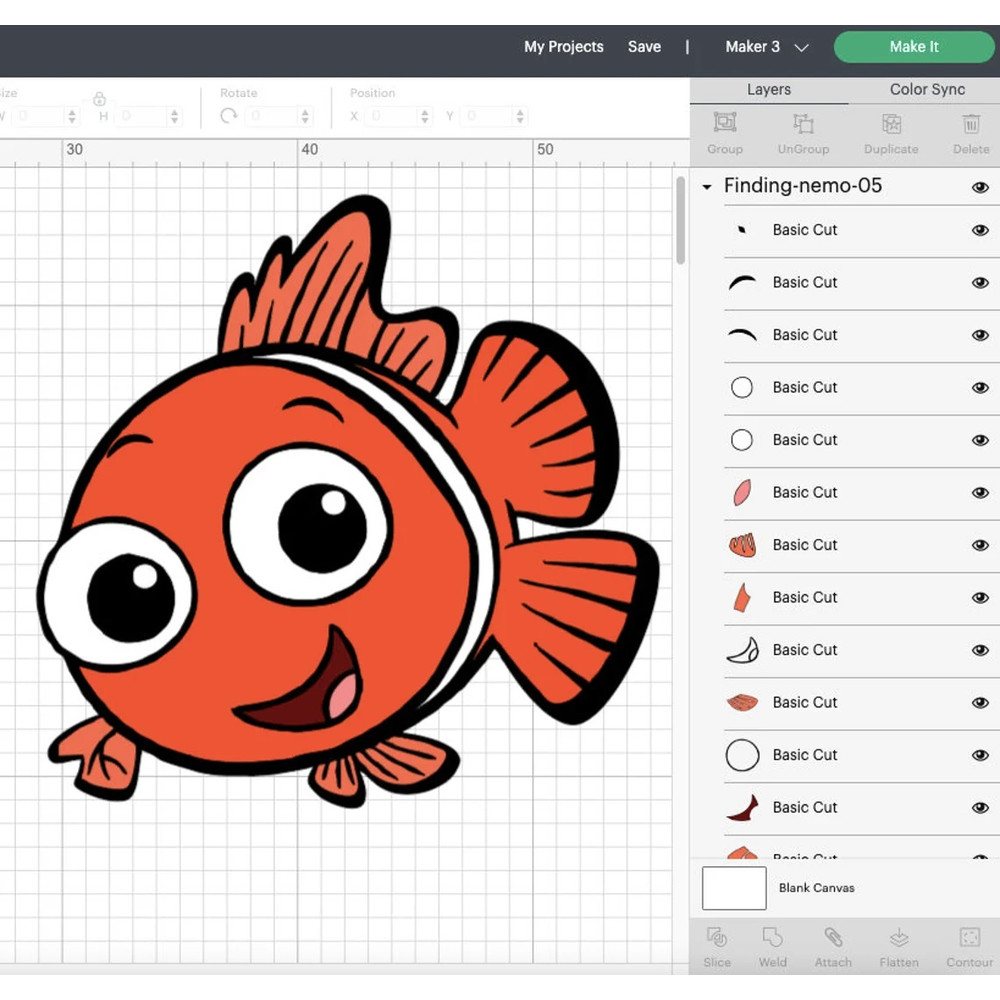Switch to the Color Sync tab
The width and height of the screenshot is (1000, 1000).
click(x=925, y=89)
